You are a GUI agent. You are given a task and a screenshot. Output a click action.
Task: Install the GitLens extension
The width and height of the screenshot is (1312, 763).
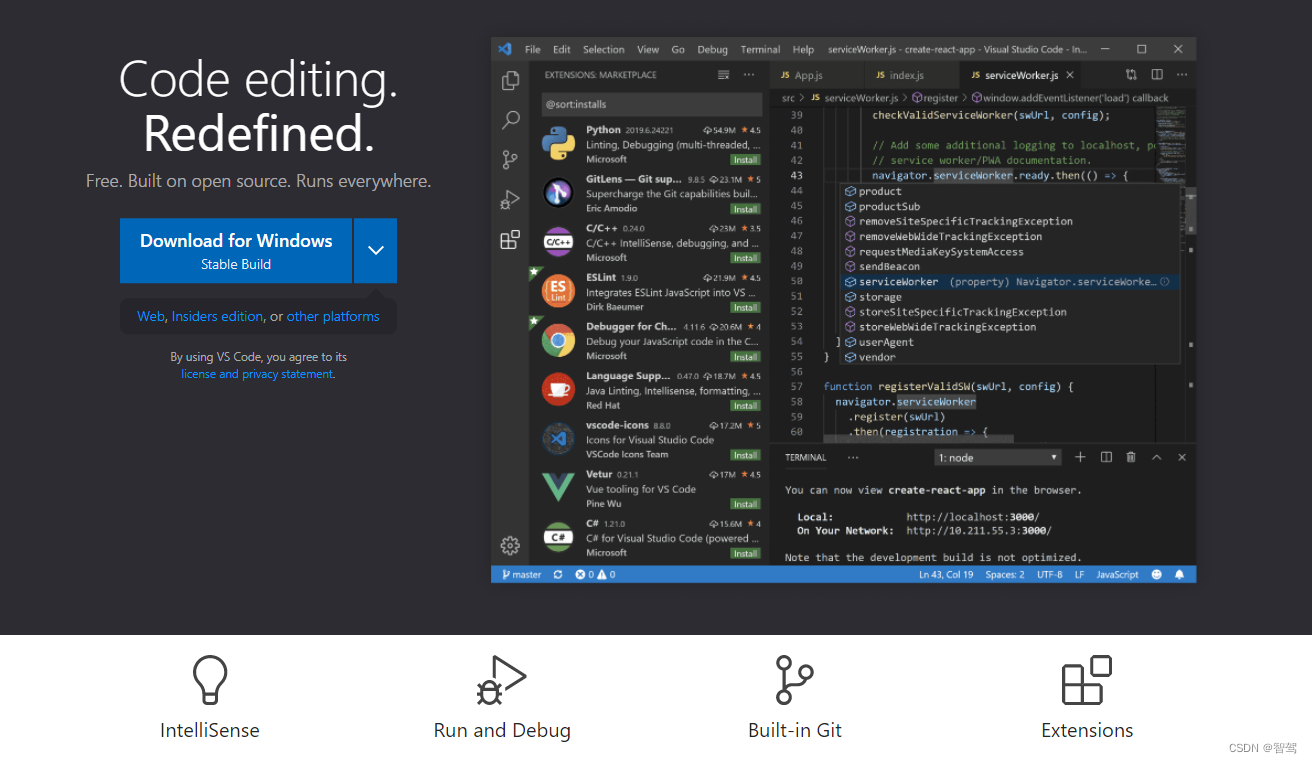coord(745,209)
